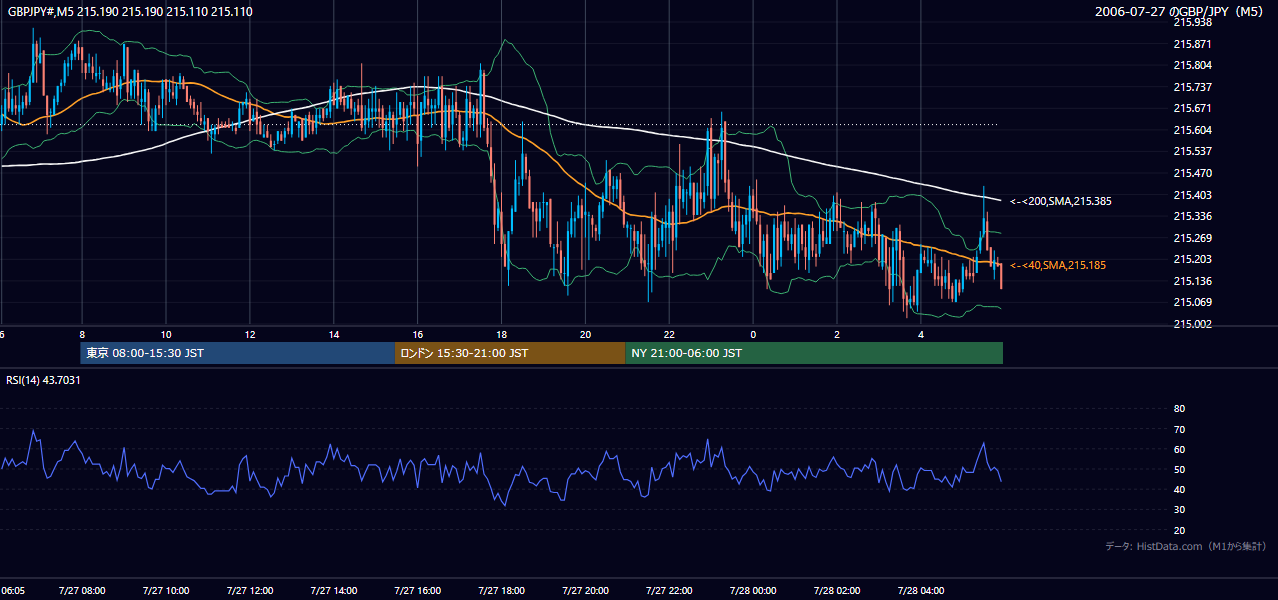
Task: Click price axis value 215.737
Action: 1192,87
